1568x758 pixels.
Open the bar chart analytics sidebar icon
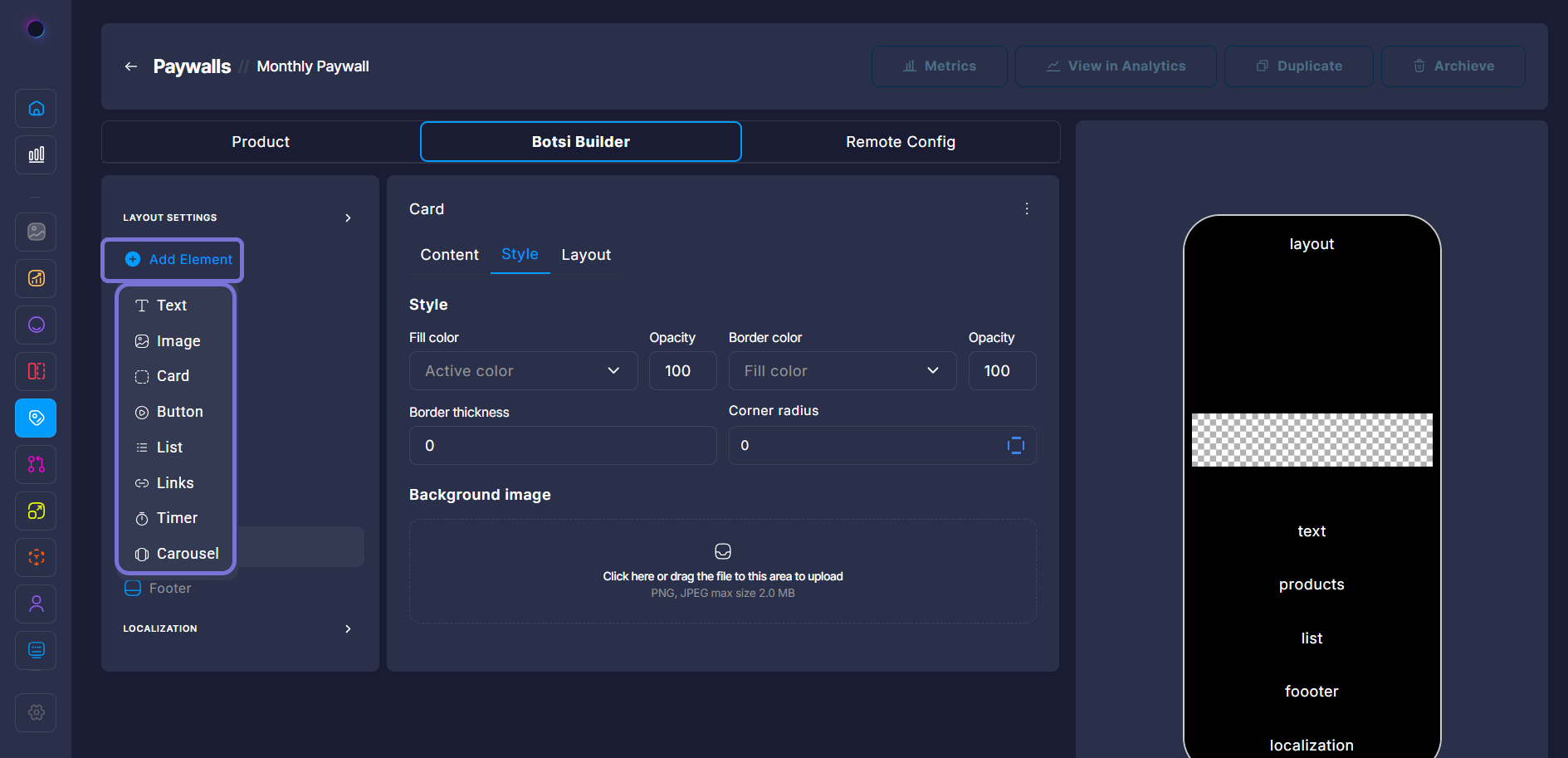[x=36, y=155]
